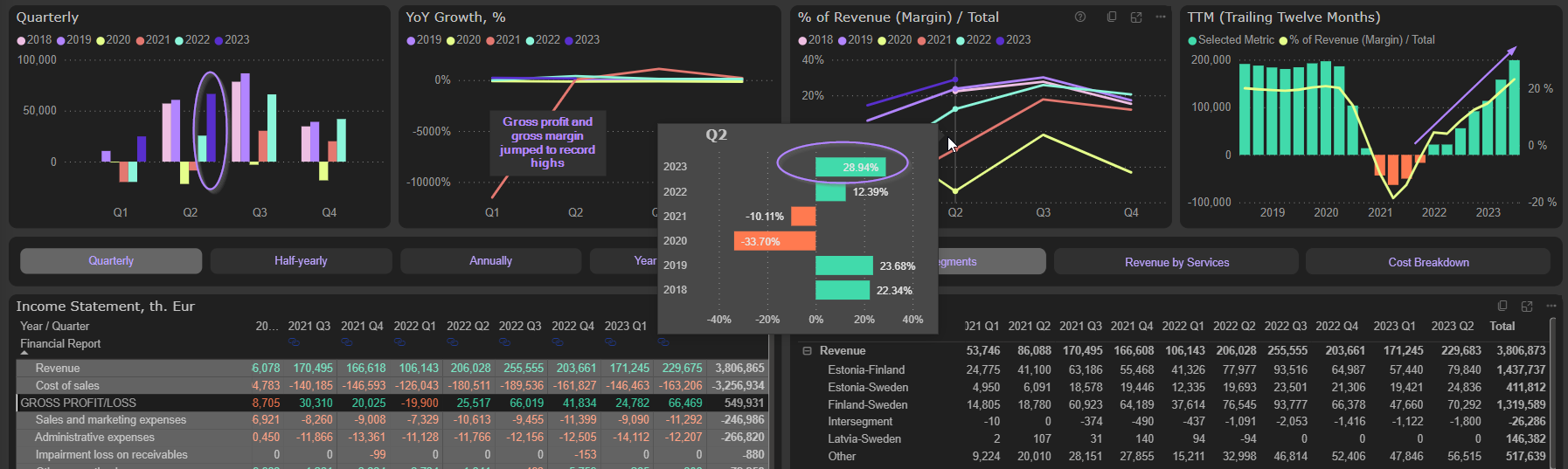Copy the % of Revenue margin visual

coord(1112,17)
